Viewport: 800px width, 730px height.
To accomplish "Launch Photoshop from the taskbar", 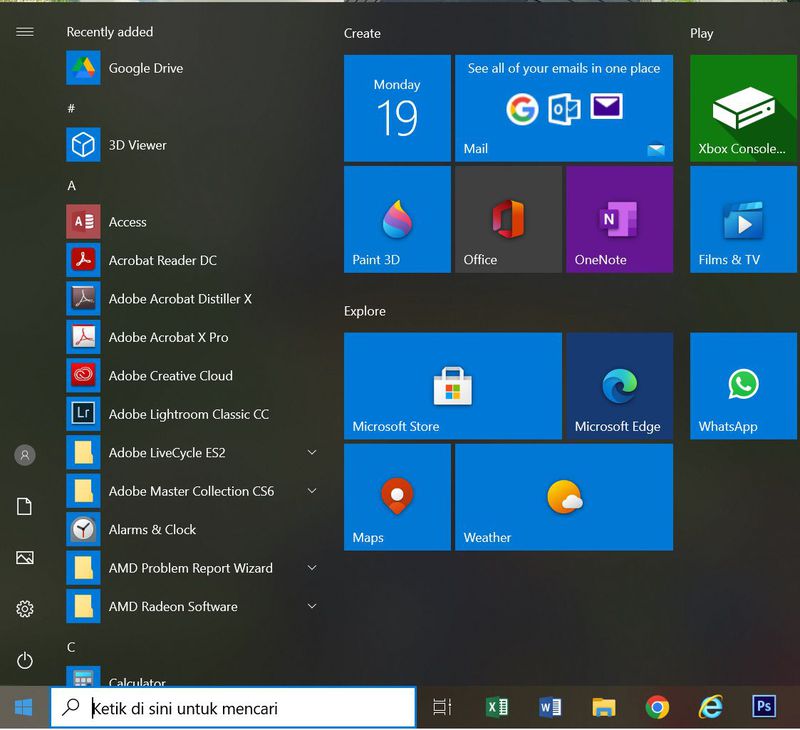I will 763,707.
